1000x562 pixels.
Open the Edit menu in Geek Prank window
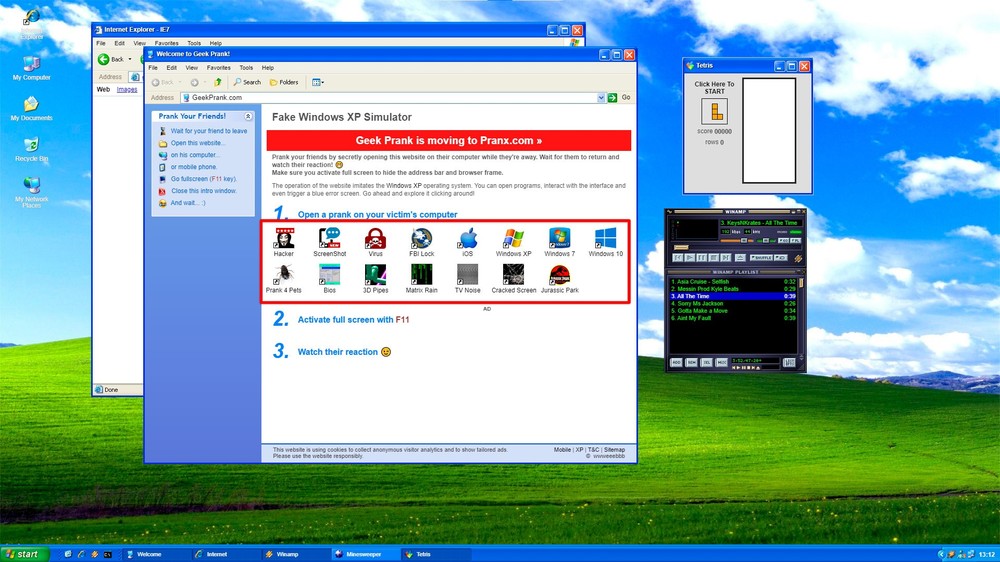[172, 68]
